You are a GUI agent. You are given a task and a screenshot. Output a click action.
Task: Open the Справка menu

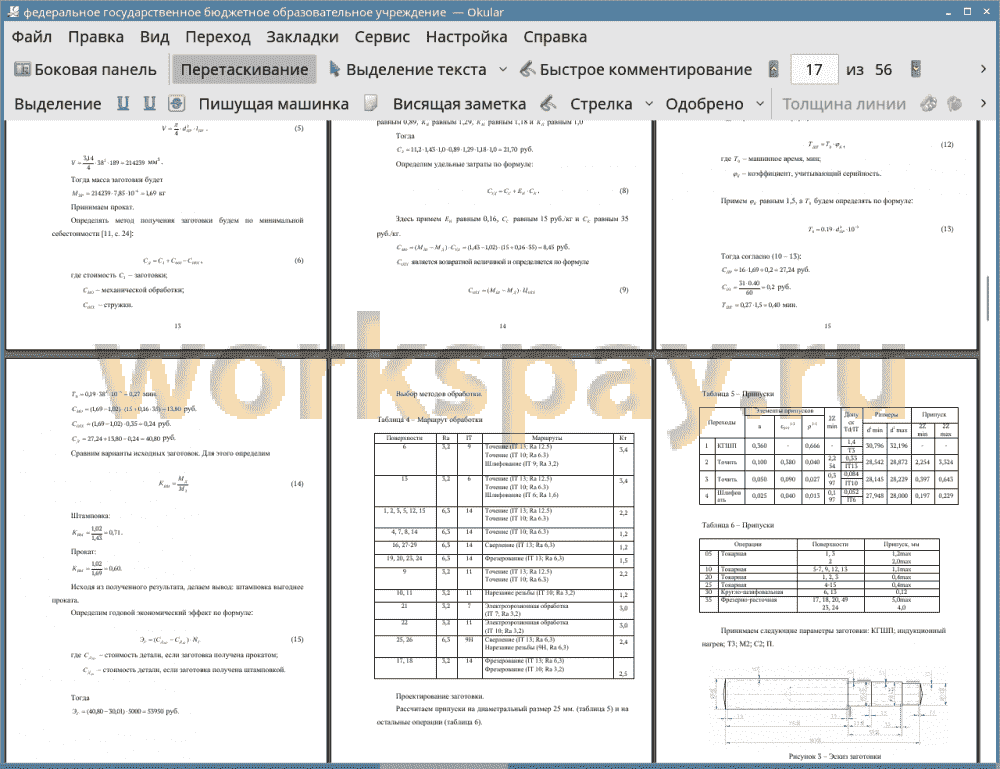(x=555, y=37)
